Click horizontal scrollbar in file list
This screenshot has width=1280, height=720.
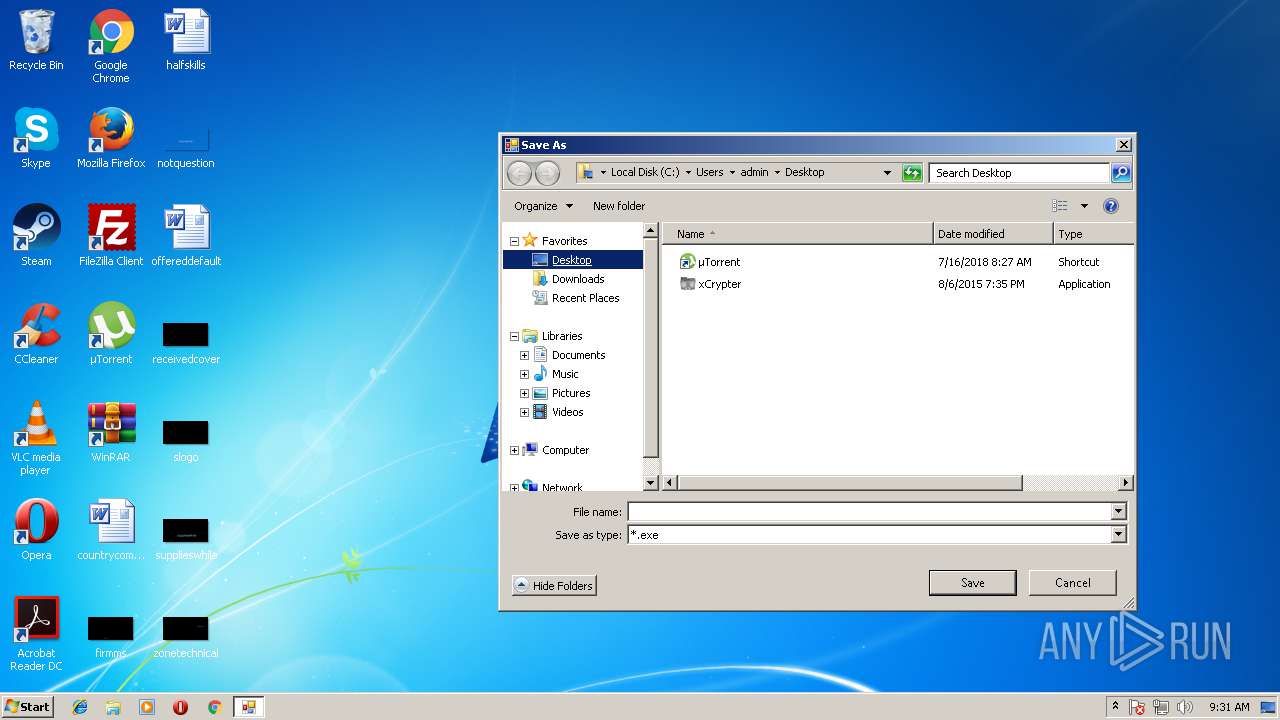point(851,483)
